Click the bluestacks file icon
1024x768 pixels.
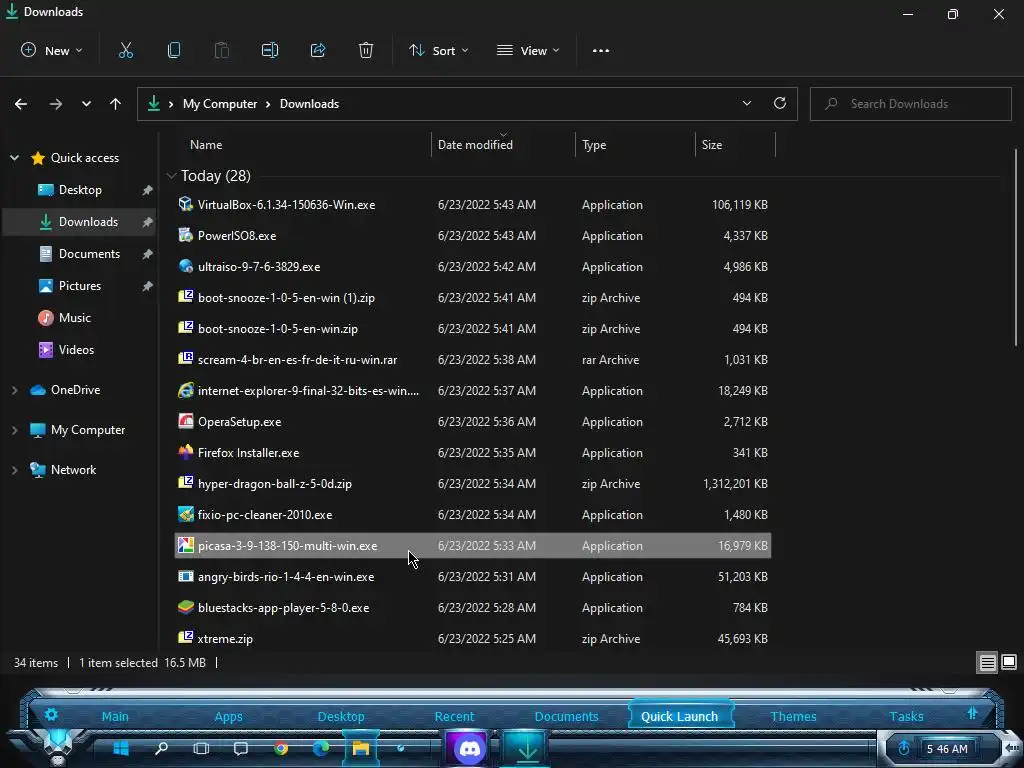pos(185,607)
